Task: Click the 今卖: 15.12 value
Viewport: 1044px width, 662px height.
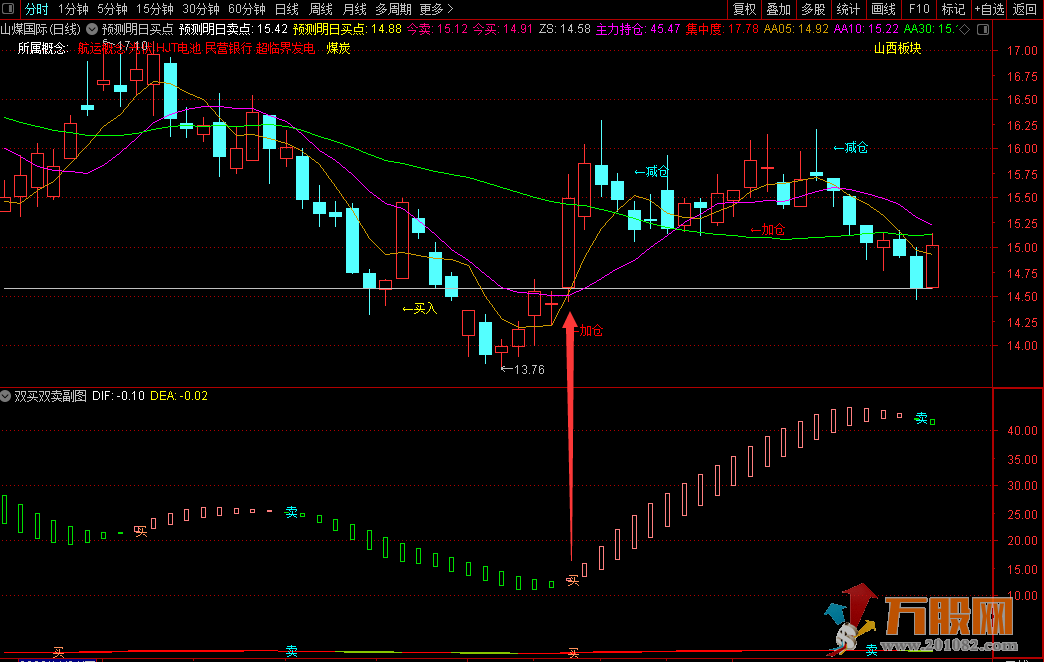Action: coord(437,29)
